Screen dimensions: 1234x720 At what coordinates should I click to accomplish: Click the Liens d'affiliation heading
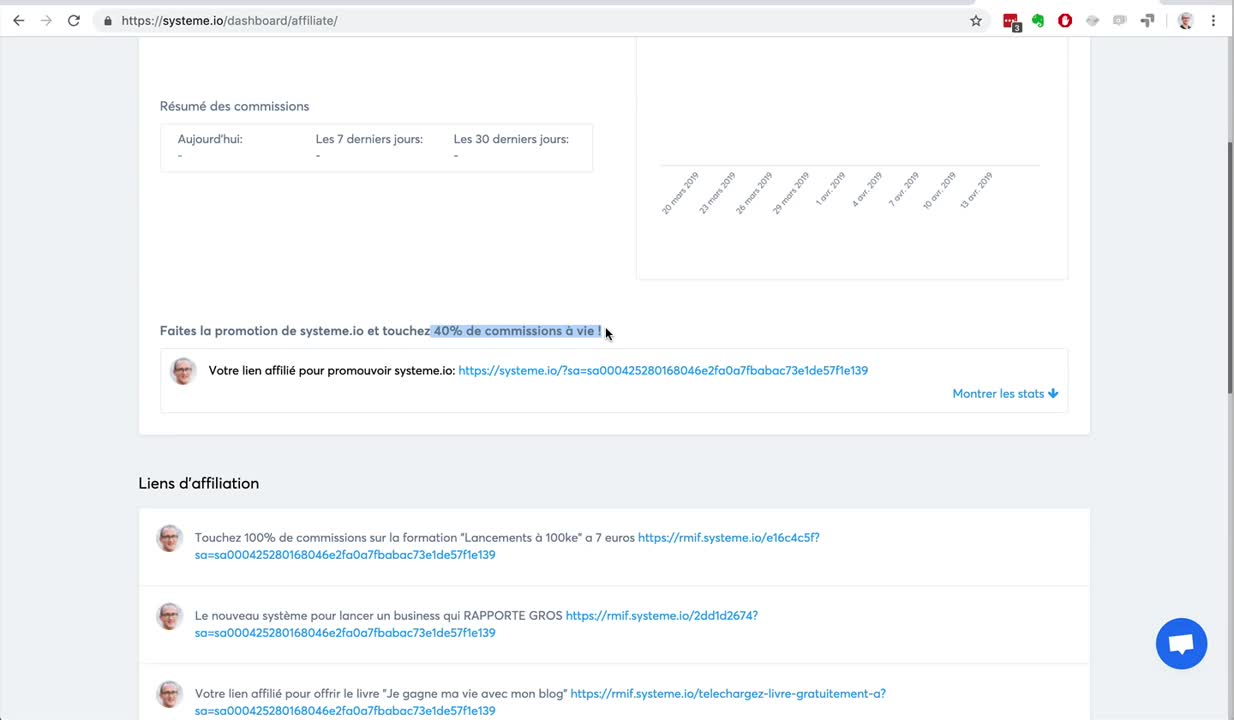pos(198,483)
